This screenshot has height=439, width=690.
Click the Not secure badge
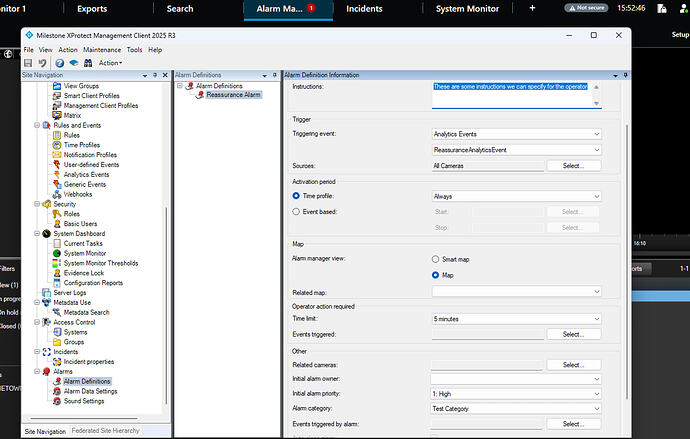pyautogui.click(x=586, y=8)
